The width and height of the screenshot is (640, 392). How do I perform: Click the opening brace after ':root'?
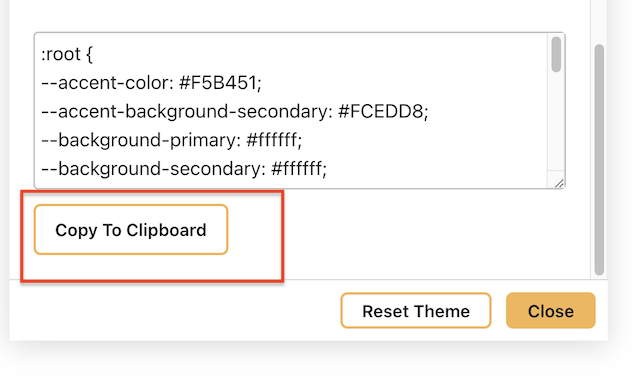pos(90,55)
